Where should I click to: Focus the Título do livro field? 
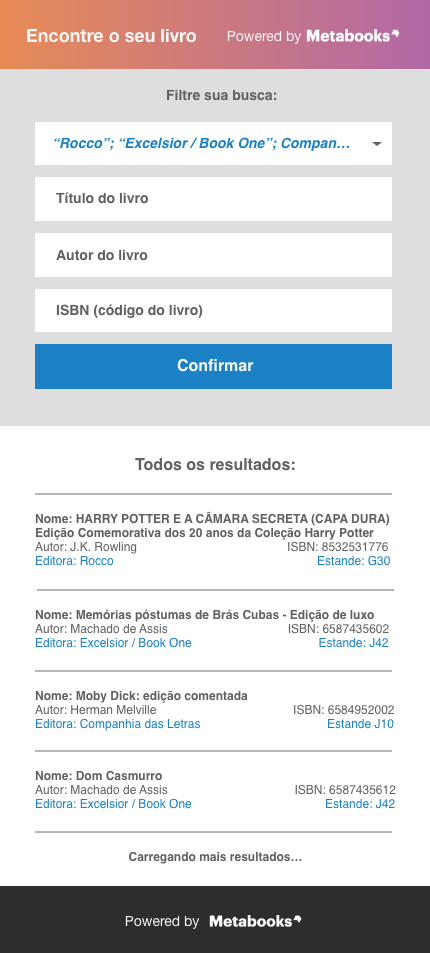click(213, 199)
